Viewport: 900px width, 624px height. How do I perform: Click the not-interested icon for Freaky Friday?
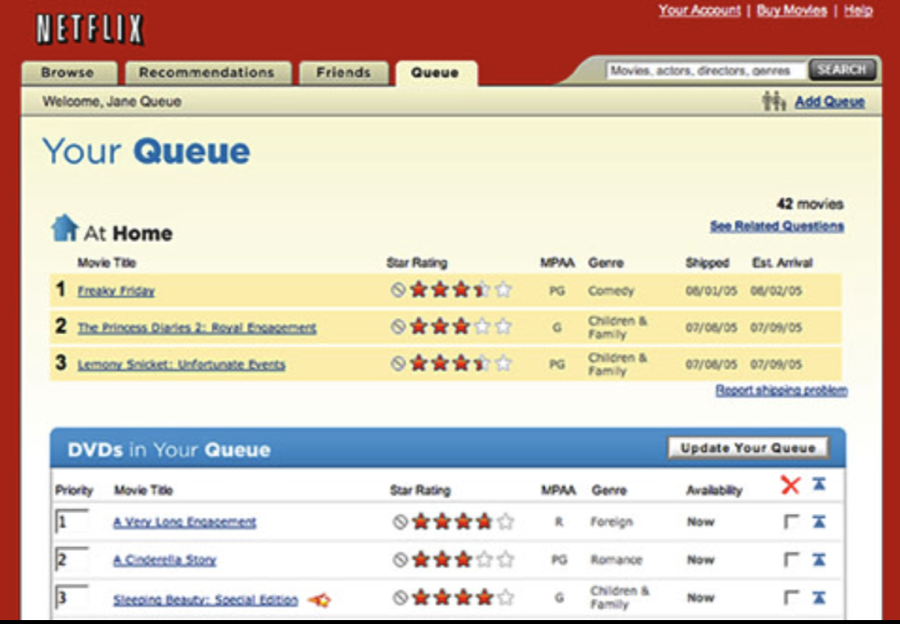398,290
